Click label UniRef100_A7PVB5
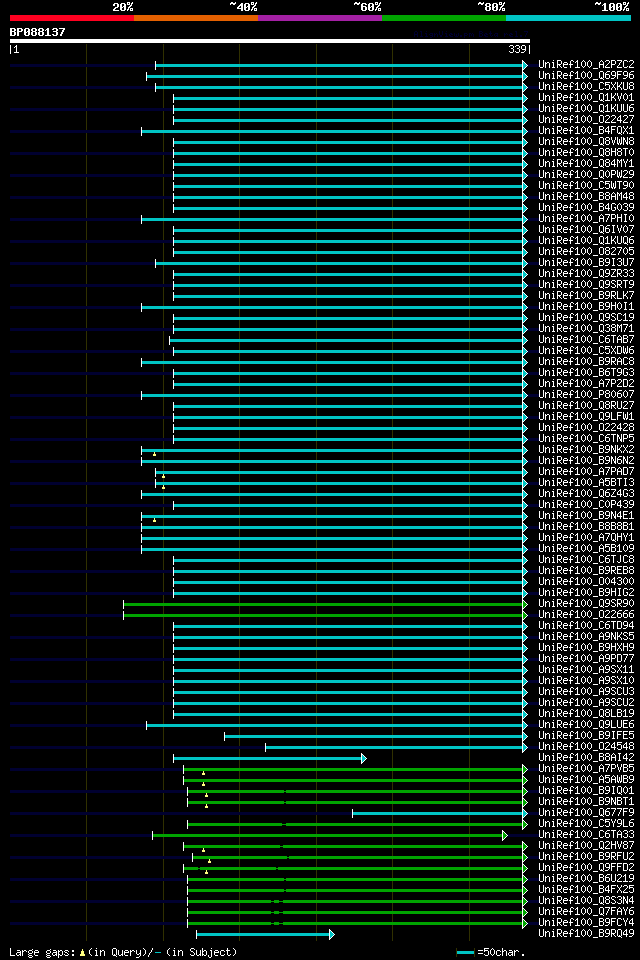This screenshot has width=640, height=960. click(x=586, y=770)
